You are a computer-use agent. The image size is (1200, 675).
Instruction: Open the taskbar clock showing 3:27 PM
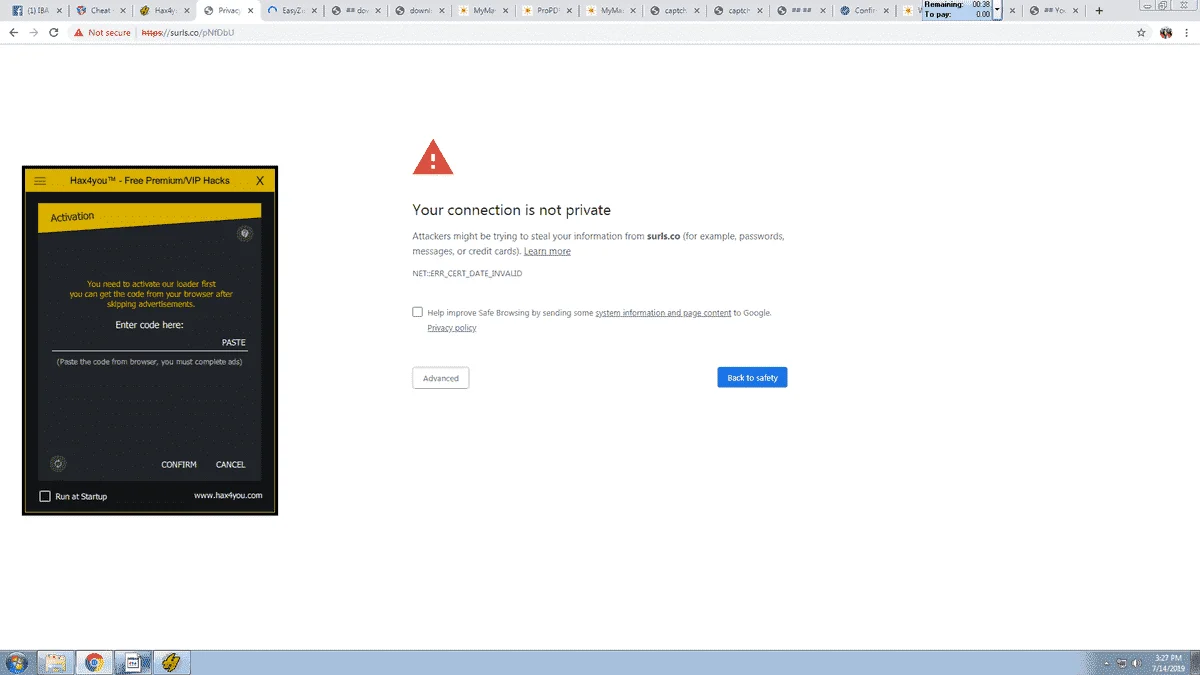(1170, 662)
